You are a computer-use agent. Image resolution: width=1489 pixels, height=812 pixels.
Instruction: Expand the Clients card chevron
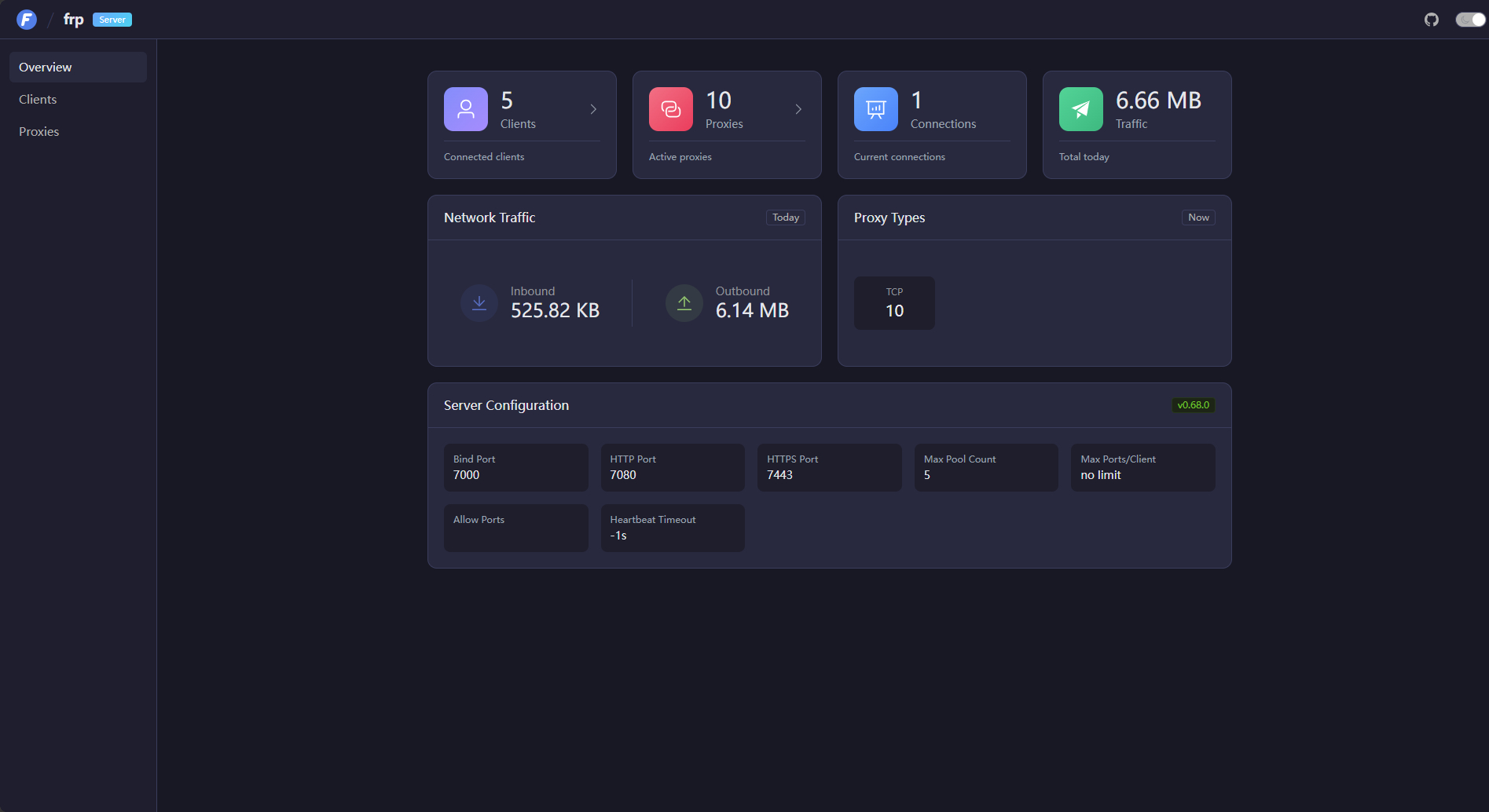[x=593, y=109]
